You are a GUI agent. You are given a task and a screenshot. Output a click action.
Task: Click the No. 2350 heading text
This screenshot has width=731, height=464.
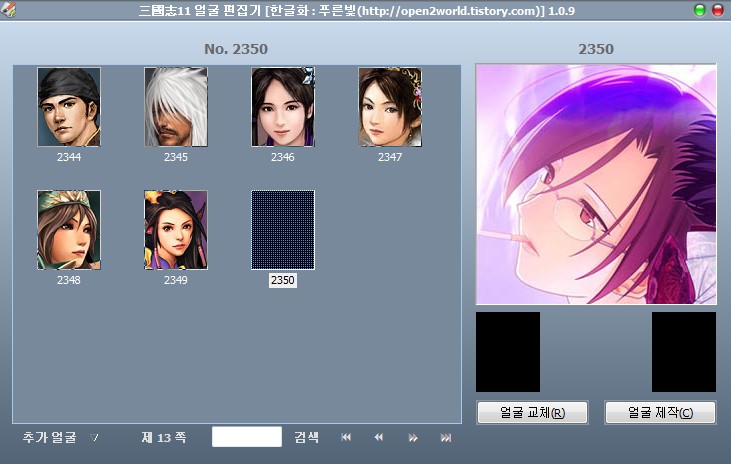[x=236, y=49]
